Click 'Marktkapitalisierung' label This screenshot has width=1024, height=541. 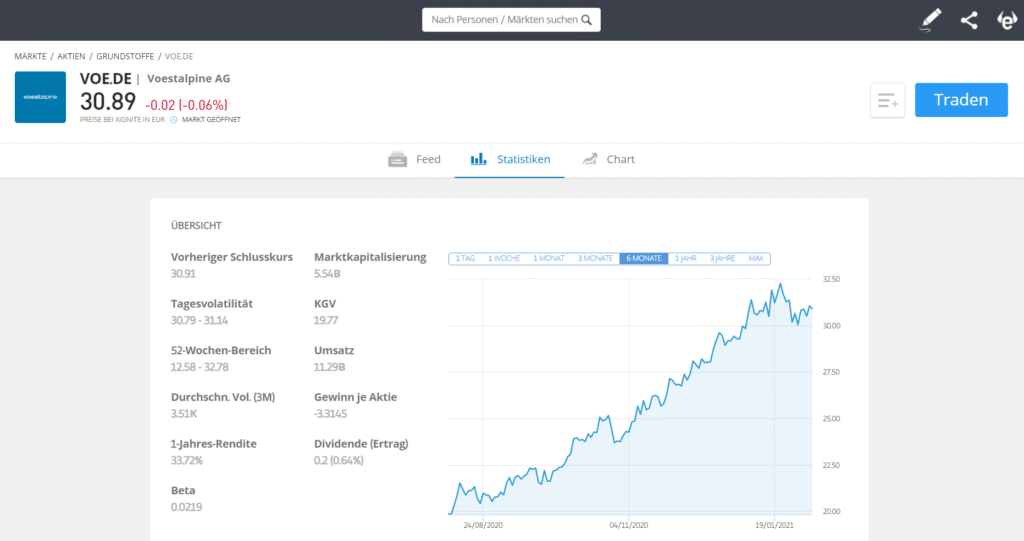[370, 257]
